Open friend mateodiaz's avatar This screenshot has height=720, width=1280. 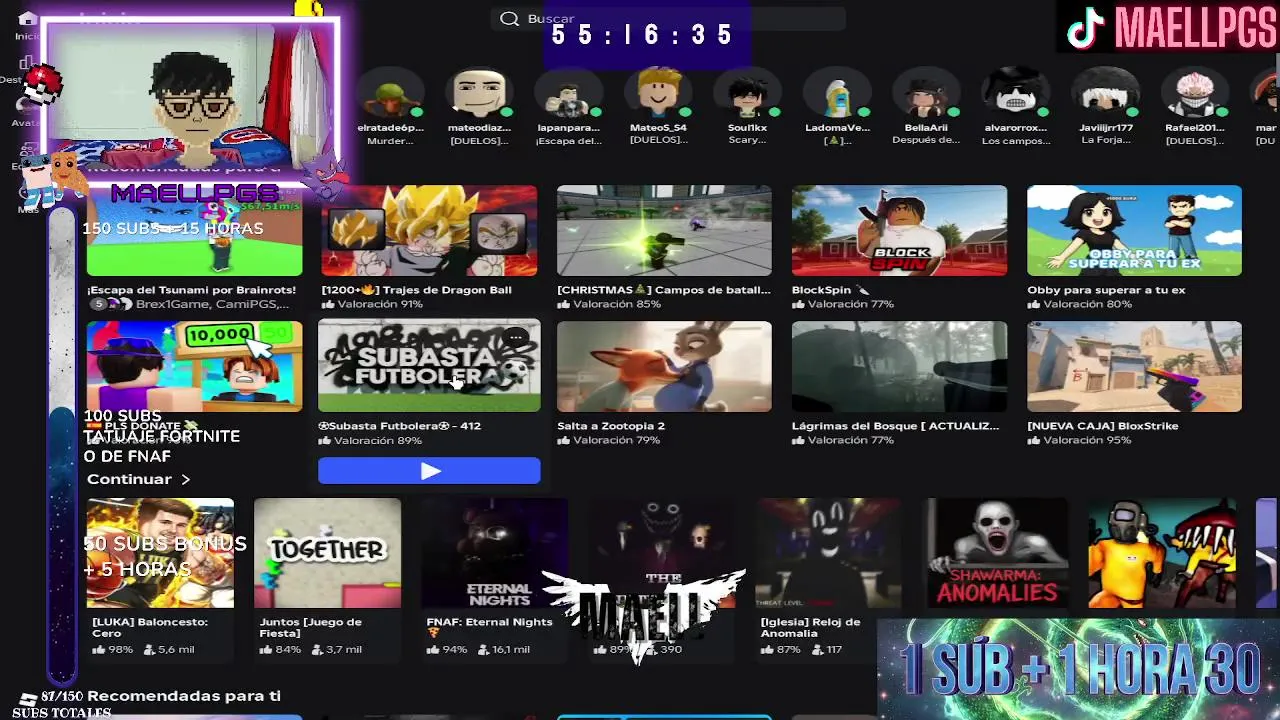coord(480,95)
